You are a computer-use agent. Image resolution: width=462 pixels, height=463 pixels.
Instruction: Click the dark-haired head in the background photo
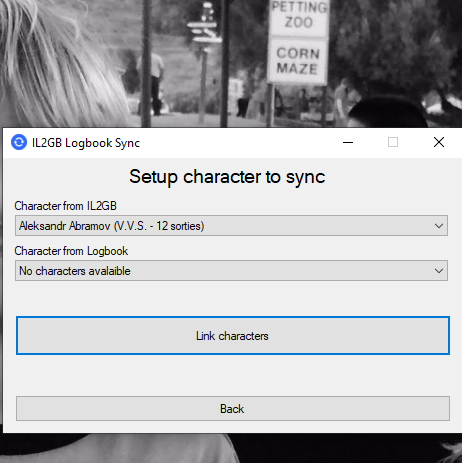coord(387,112)
